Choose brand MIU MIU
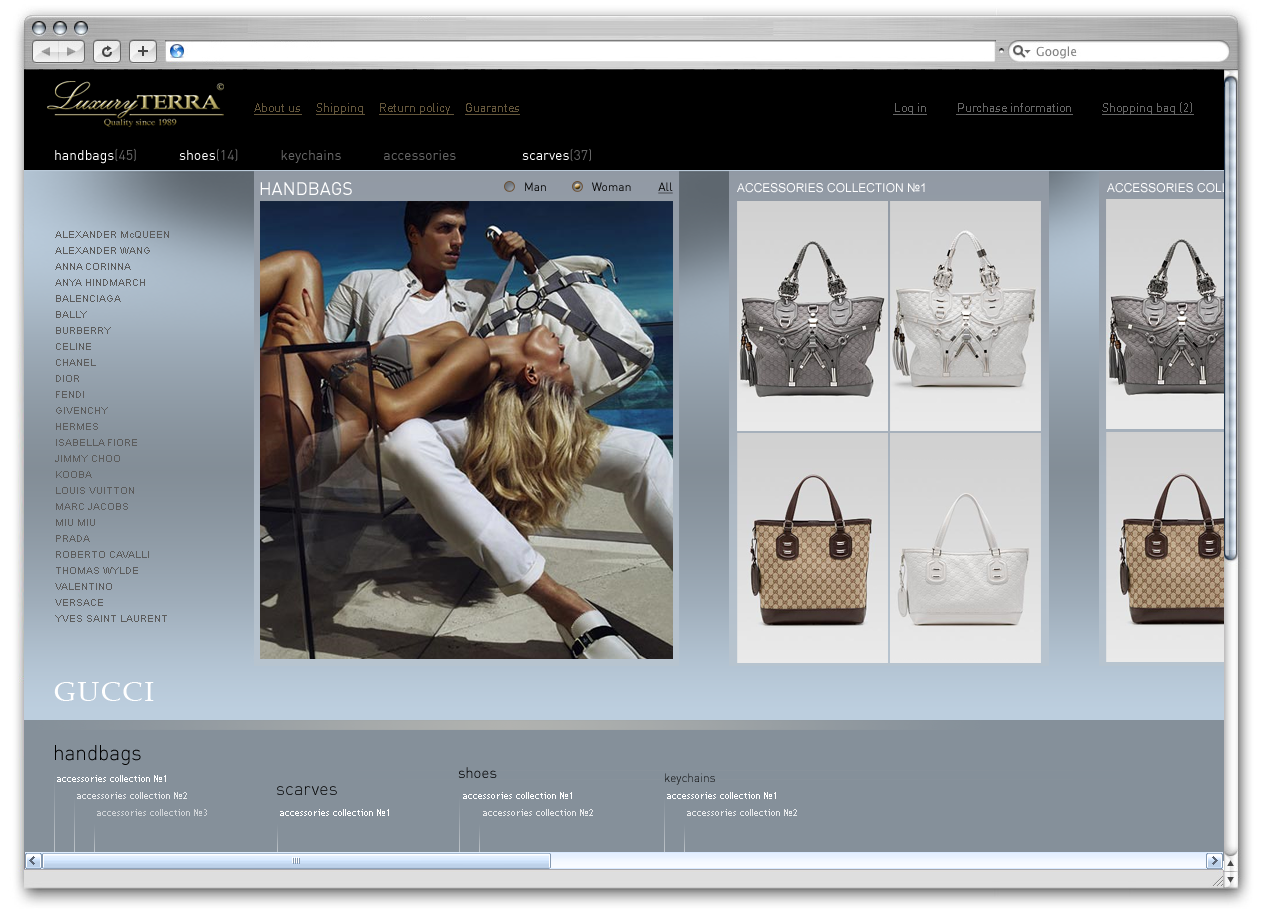The image size is (1262, 909). (75, 522)
